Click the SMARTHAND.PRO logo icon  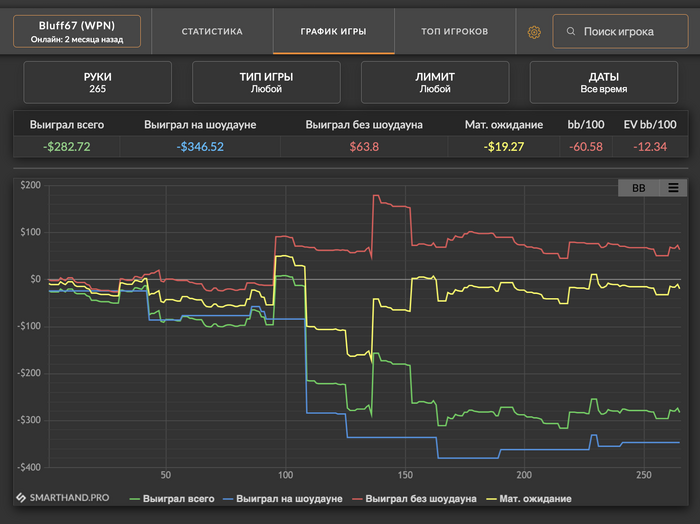(x=21, y=497)
